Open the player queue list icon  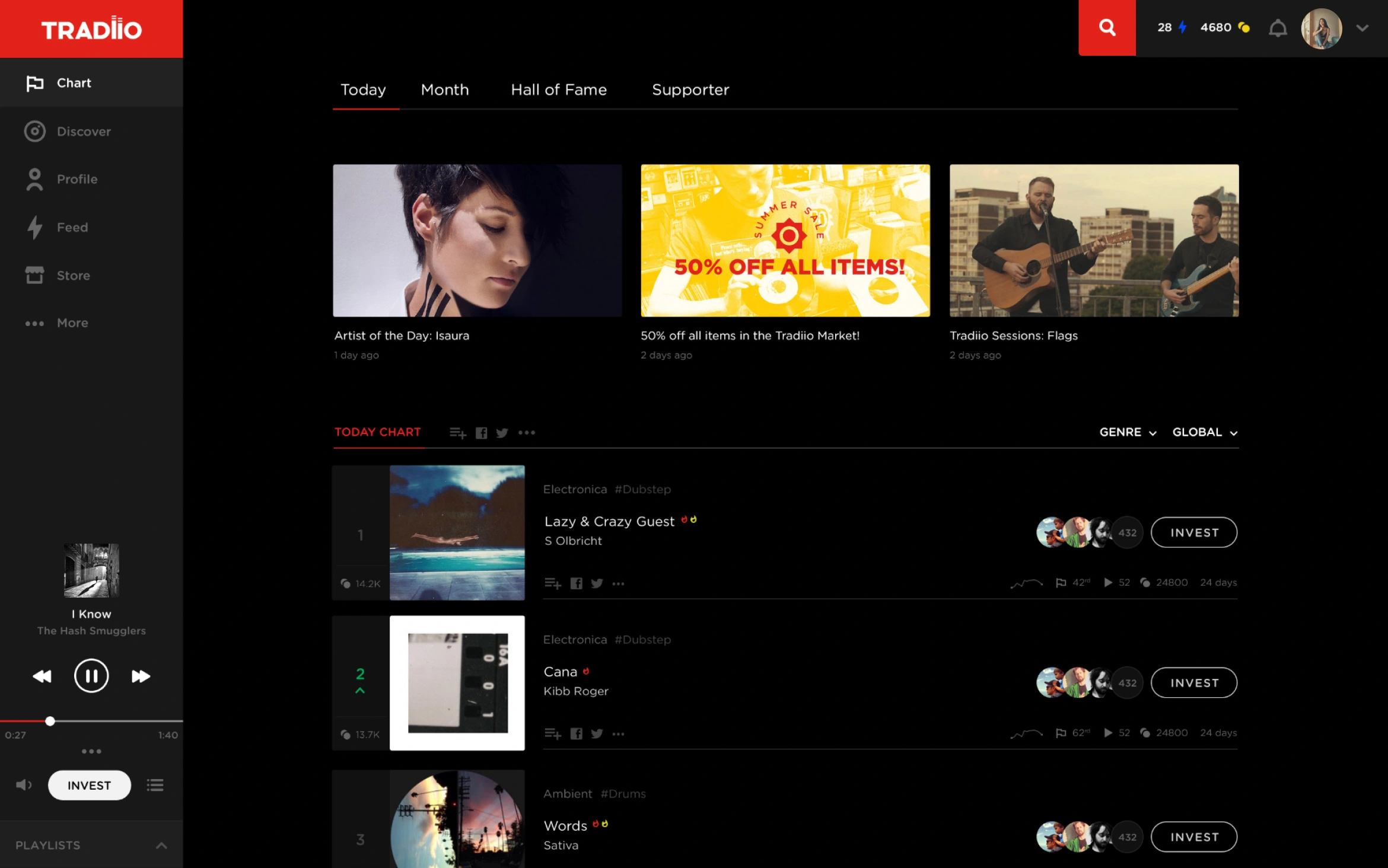pos(155,785)
